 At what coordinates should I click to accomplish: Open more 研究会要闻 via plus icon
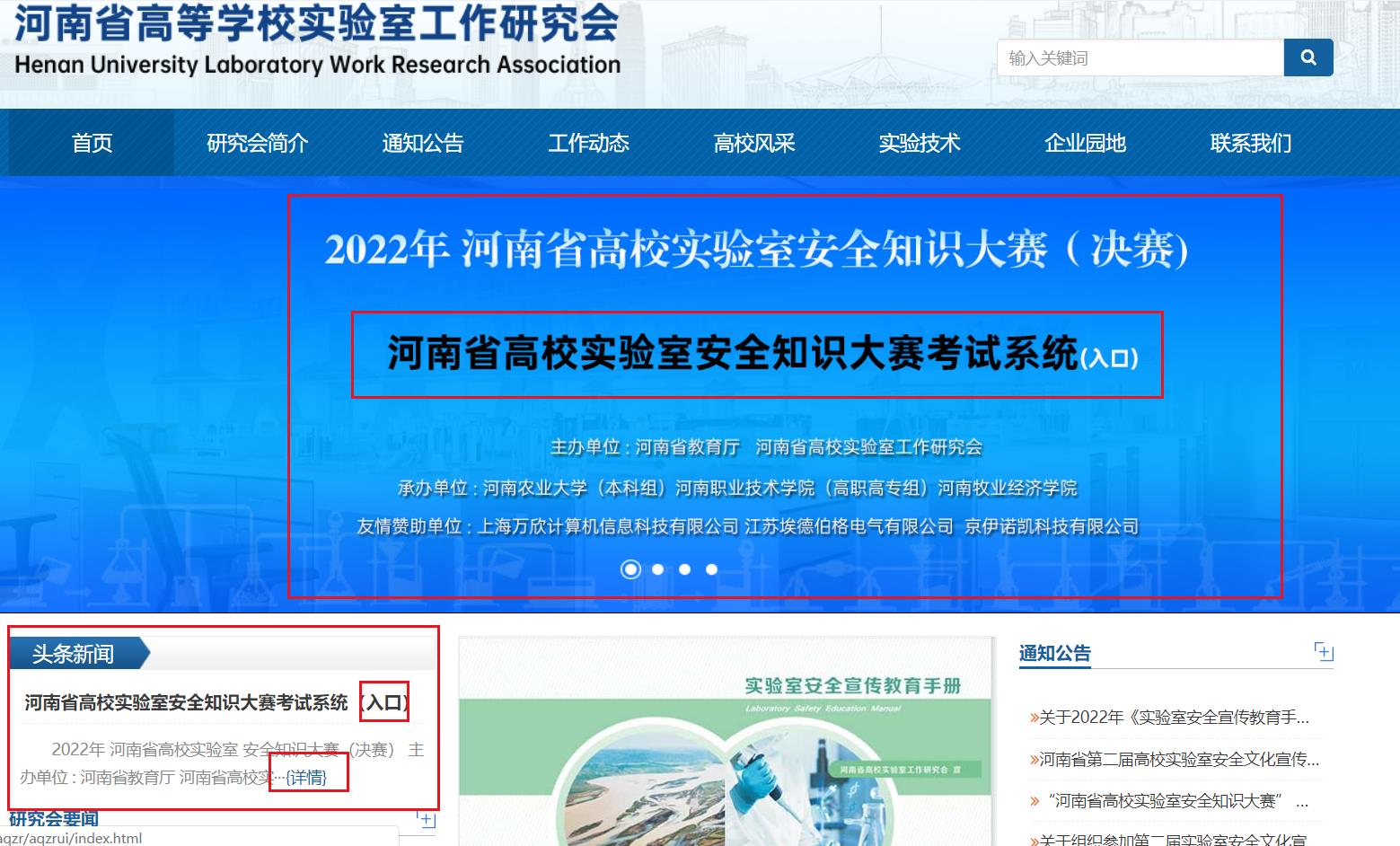pyautogui.click(x=427, y=819)
